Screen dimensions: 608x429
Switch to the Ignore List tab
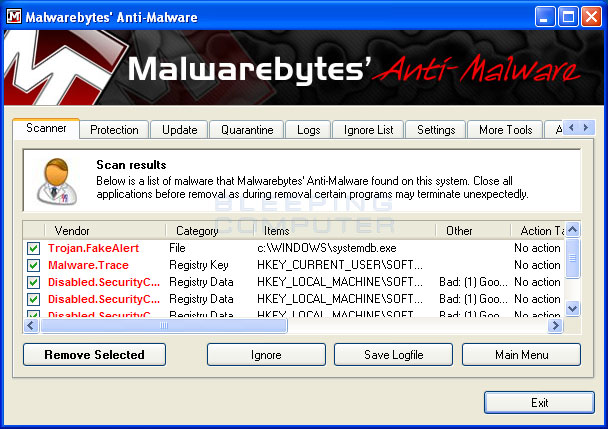pyautogui.click(x=368, y=130)
